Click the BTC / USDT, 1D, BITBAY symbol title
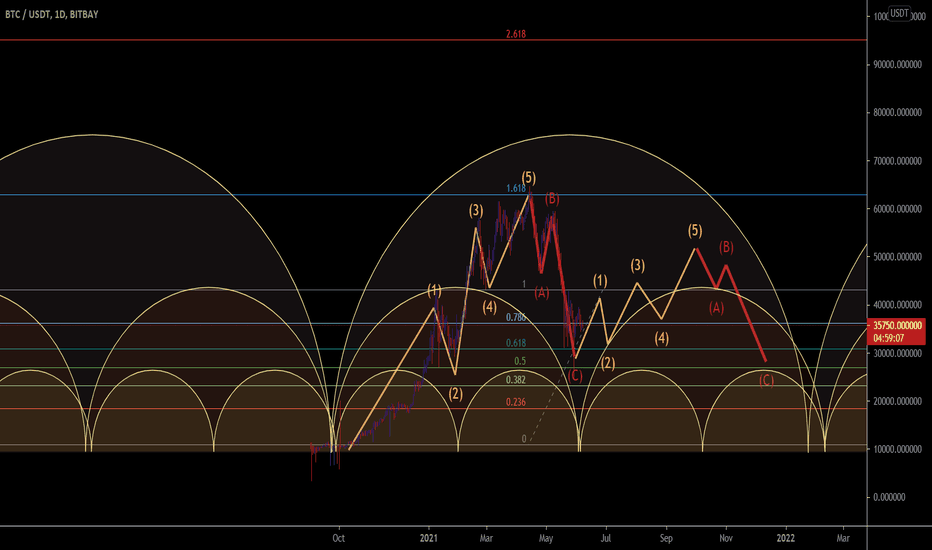Screen dimensions: 932x550 coord(52,14)
